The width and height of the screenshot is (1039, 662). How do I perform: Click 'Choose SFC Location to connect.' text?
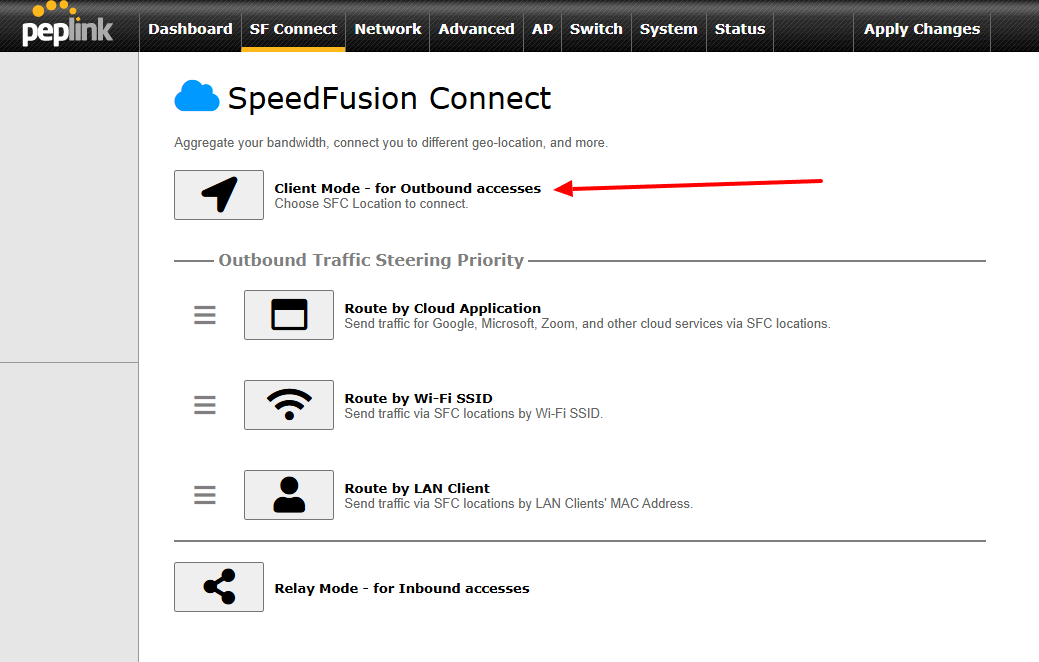click(x=371, y=204)
